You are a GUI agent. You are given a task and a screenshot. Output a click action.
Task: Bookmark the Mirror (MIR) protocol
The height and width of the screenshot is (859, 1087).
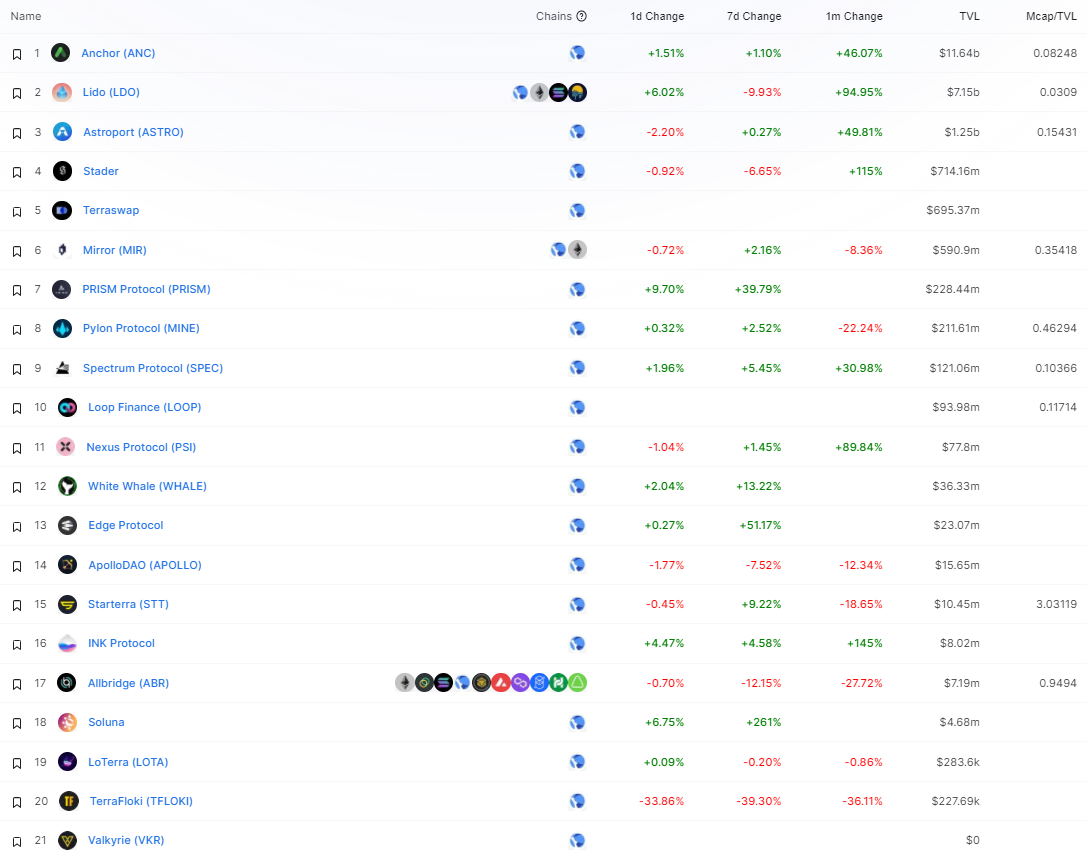click(x=17, y=251)
